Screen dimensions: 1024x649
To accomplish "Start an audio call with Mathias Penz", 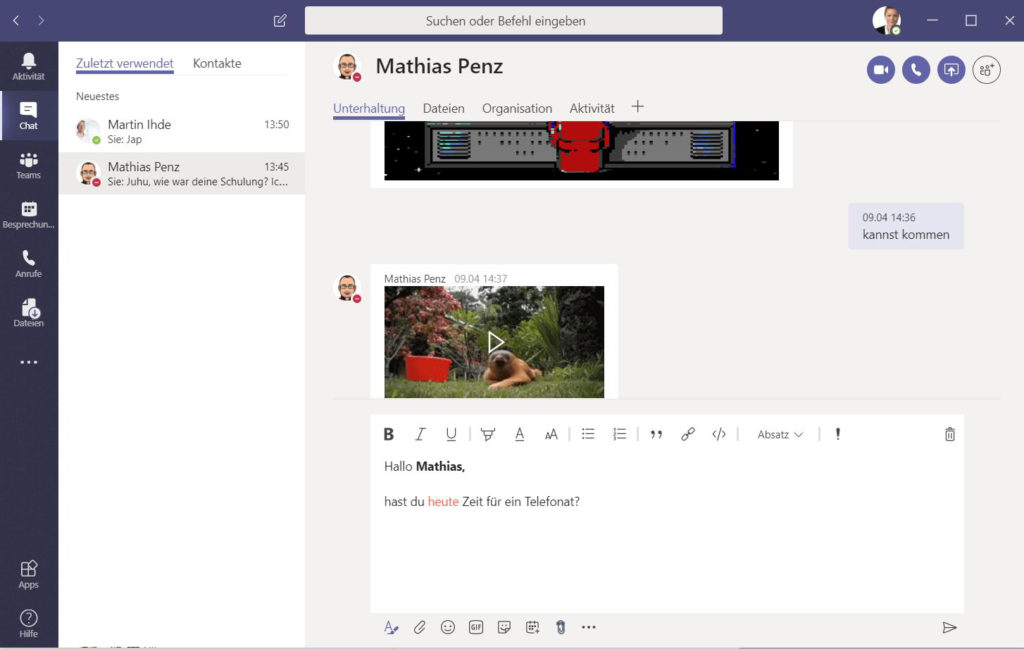I will pyautogui.click(x=916, y=70).
